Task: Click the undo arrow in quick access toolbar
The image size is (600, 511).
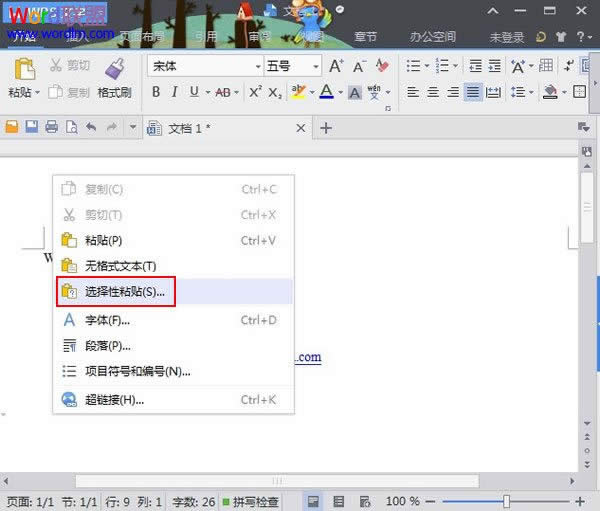Action: click(x=91, y=128)
